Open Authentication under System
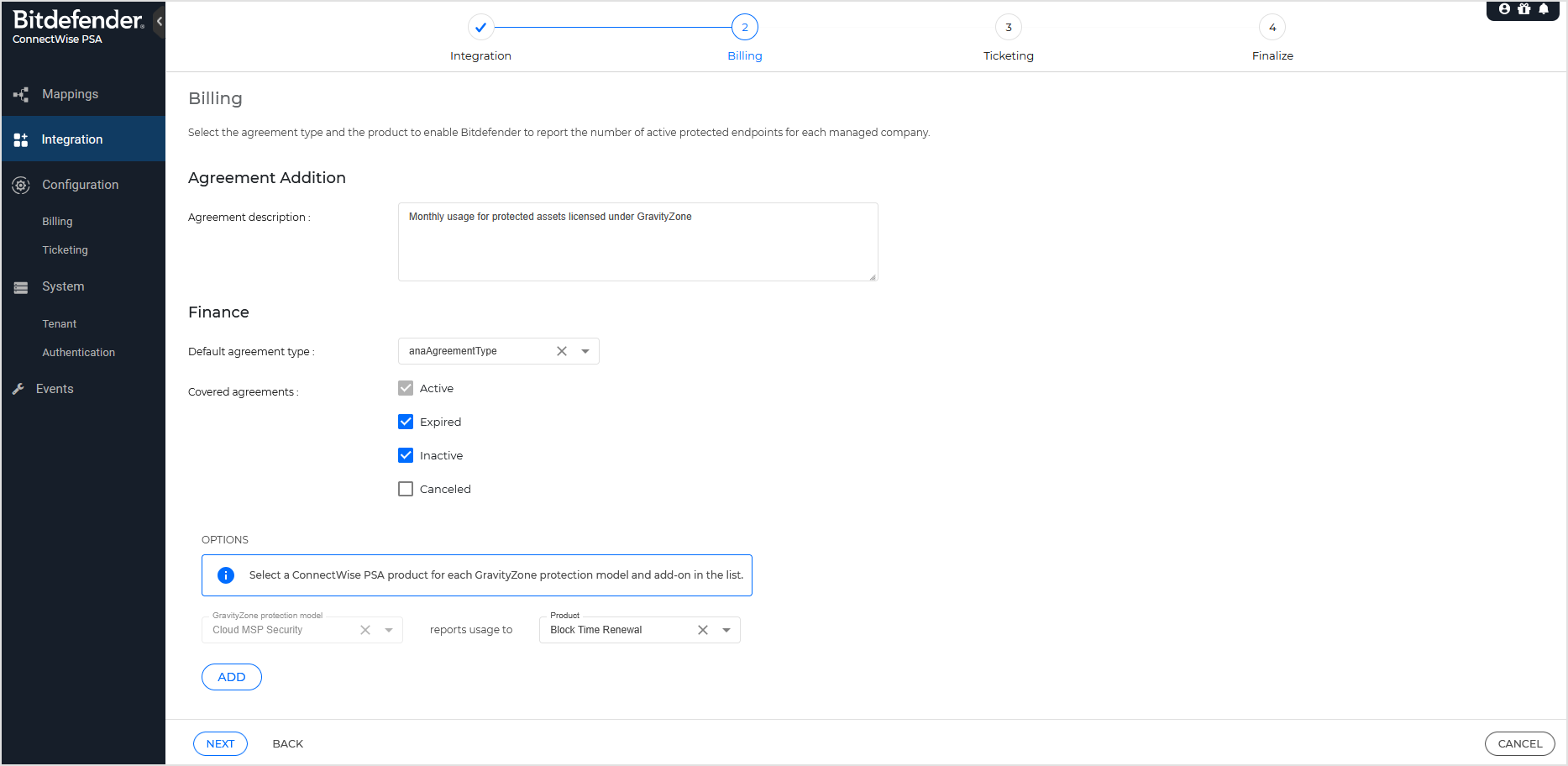Image resolution: width=1568 pixels, height=766 pixels. (x=78, y=353)
